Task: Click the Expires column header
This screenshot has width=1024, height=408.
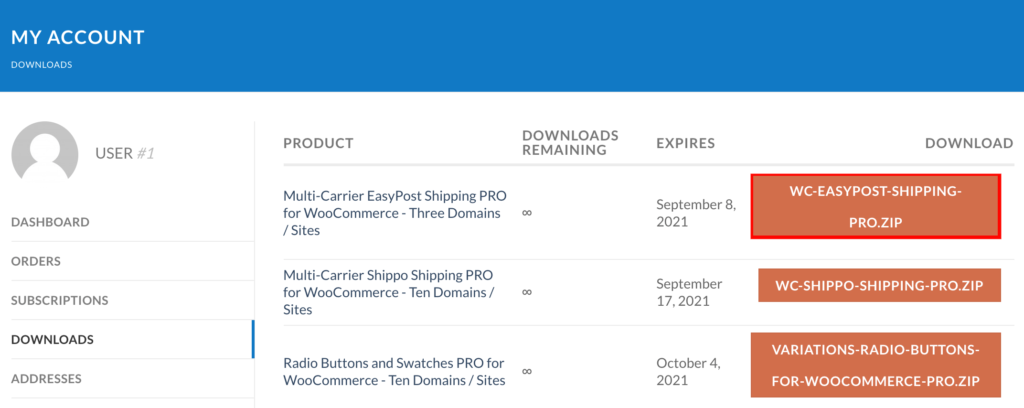Action: 685,143
